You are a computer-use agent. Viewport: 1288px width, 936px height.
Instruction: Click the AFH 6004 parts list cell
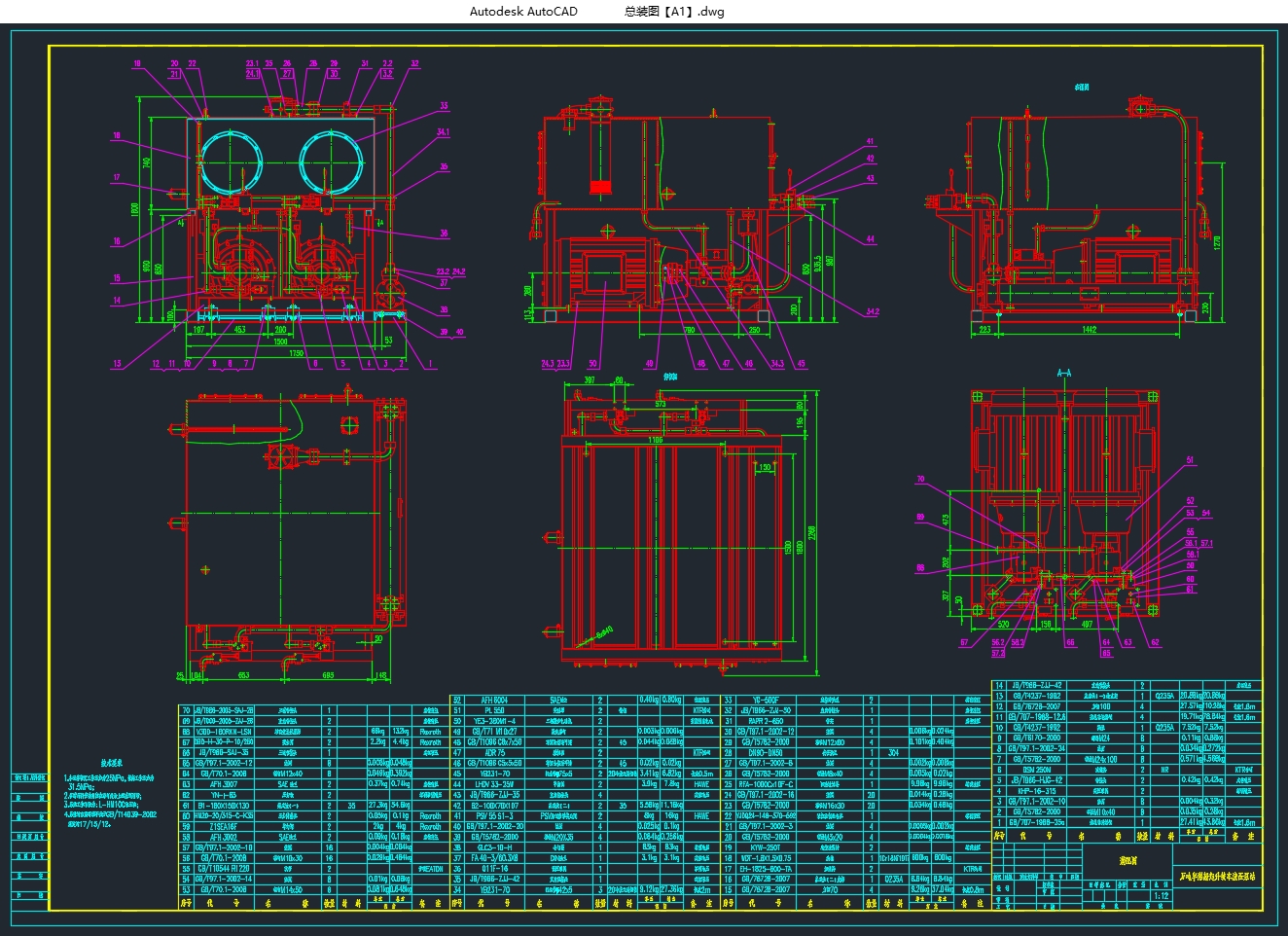click(493, 700)
